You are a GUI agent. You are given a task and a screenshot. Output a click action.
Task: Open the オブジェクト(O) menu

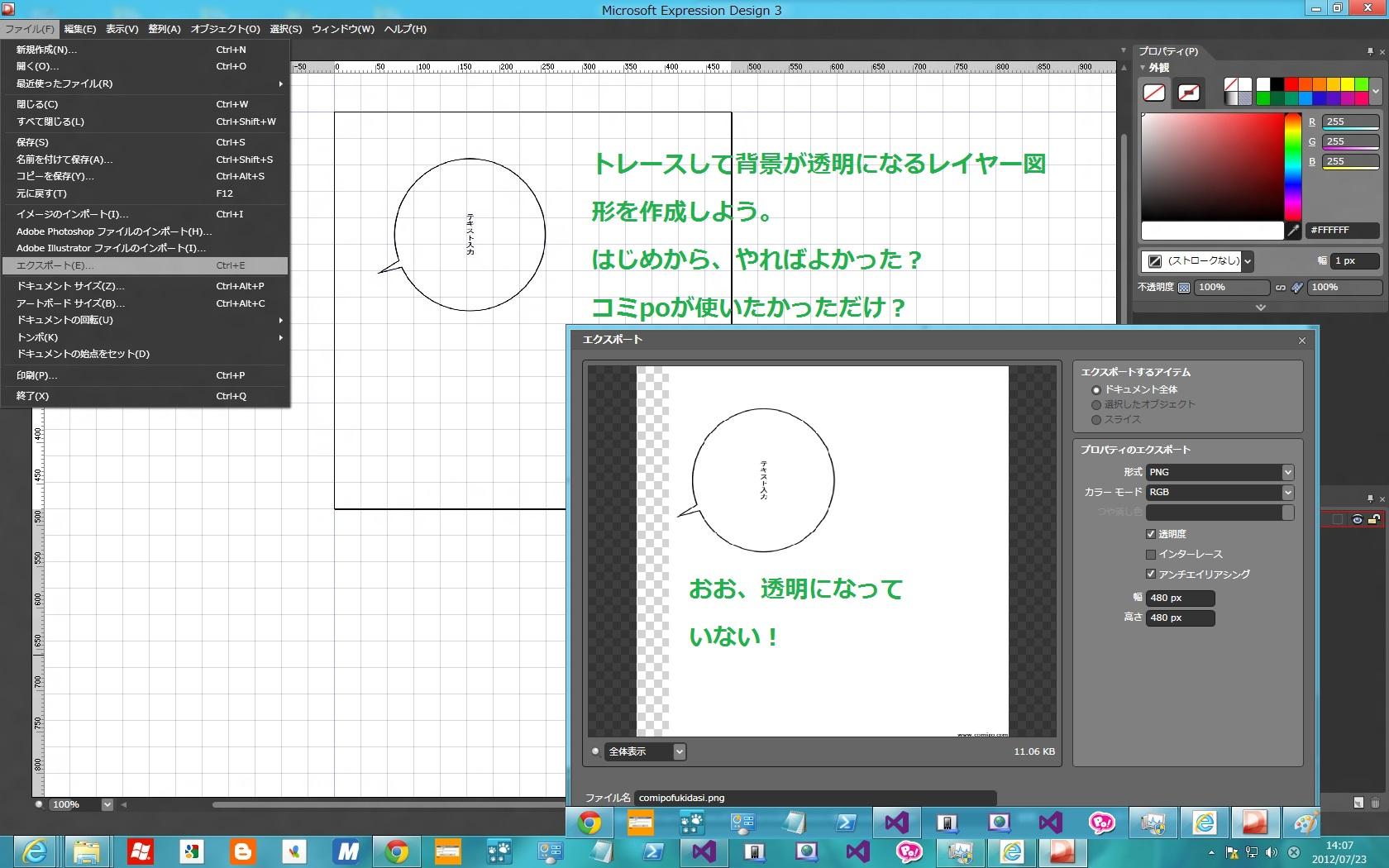(225, 29)
